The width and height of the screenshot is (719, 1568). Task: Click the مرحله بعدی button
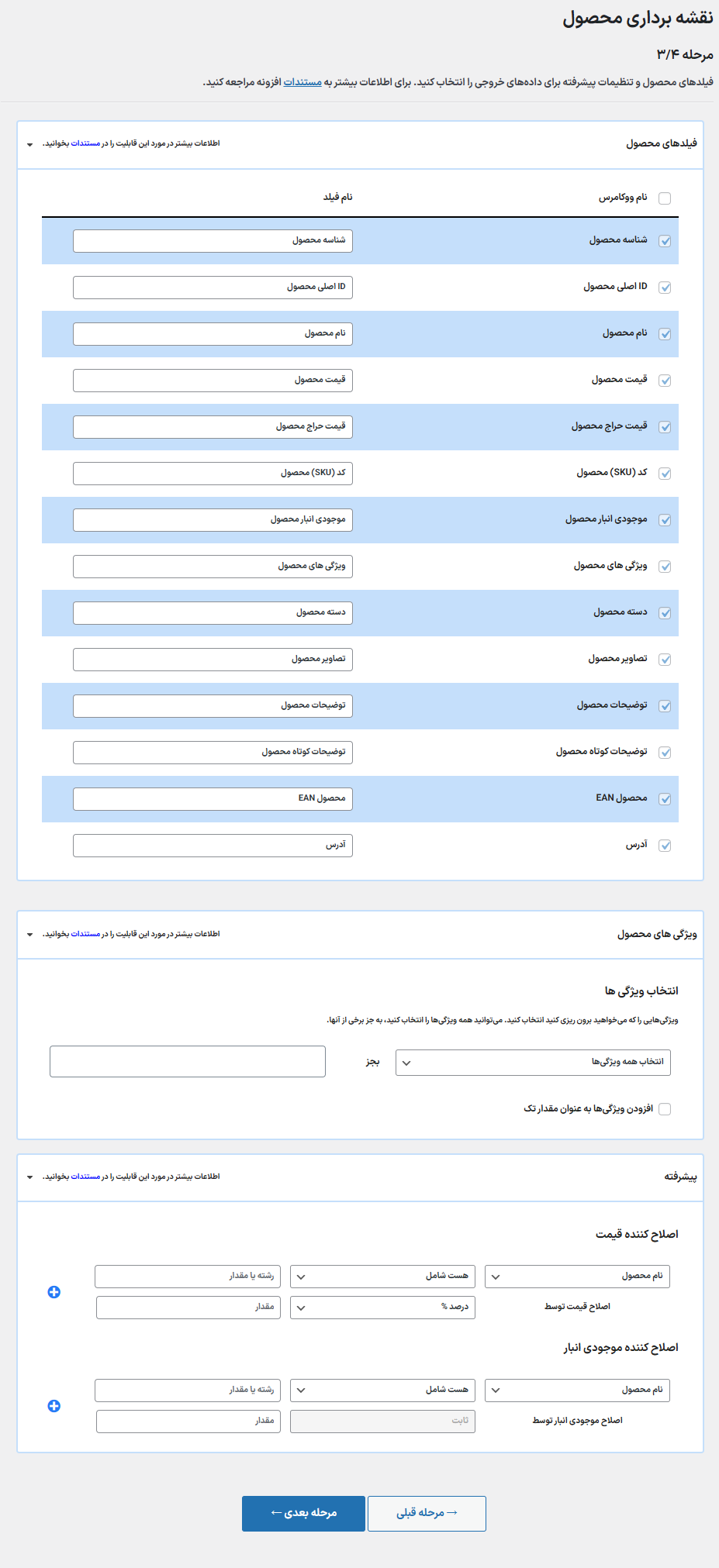[x=303, y=1513]
